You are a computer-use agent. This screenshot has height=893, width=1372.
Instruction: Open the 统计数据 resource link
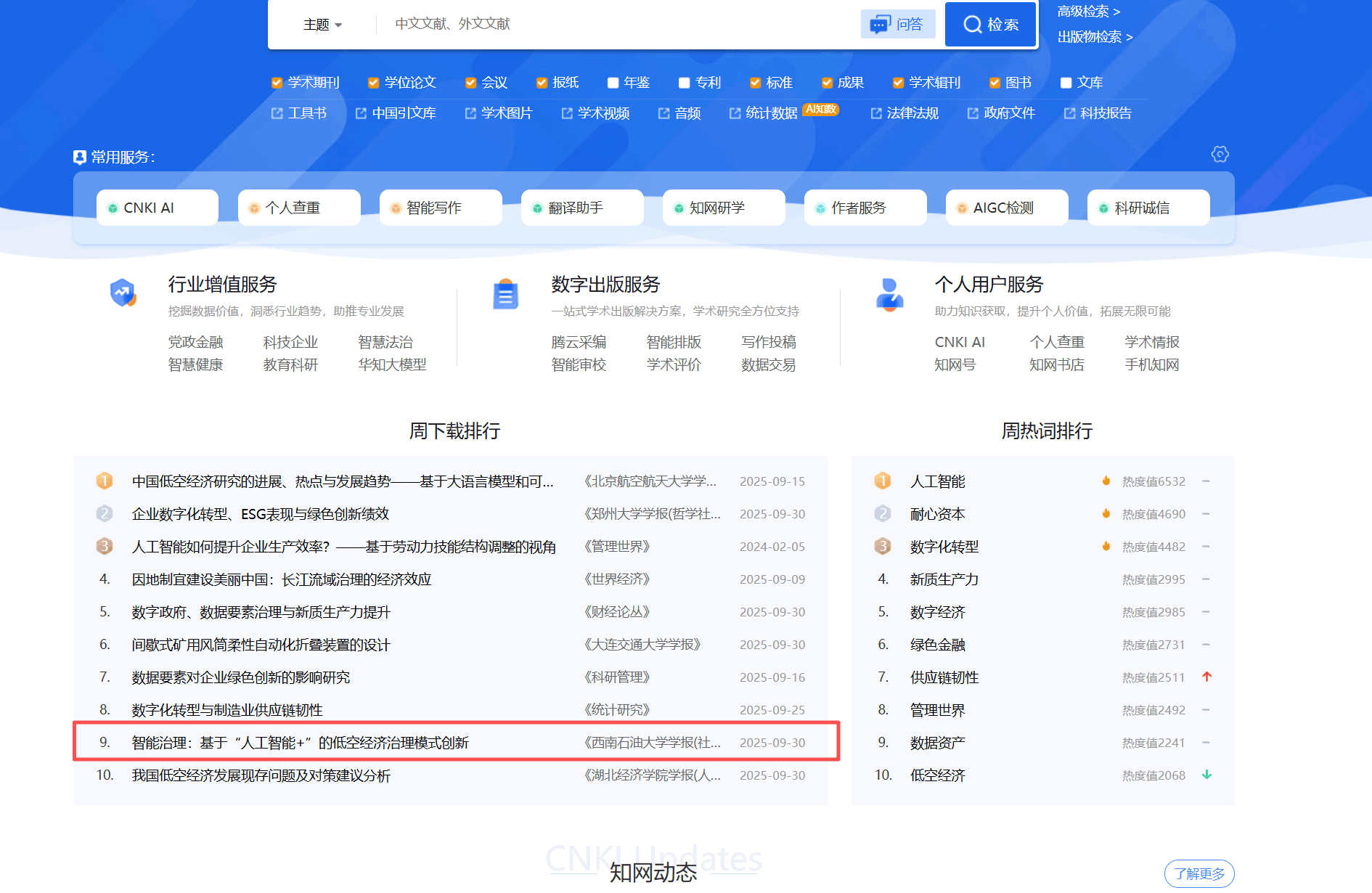click(x=770, y=113)
